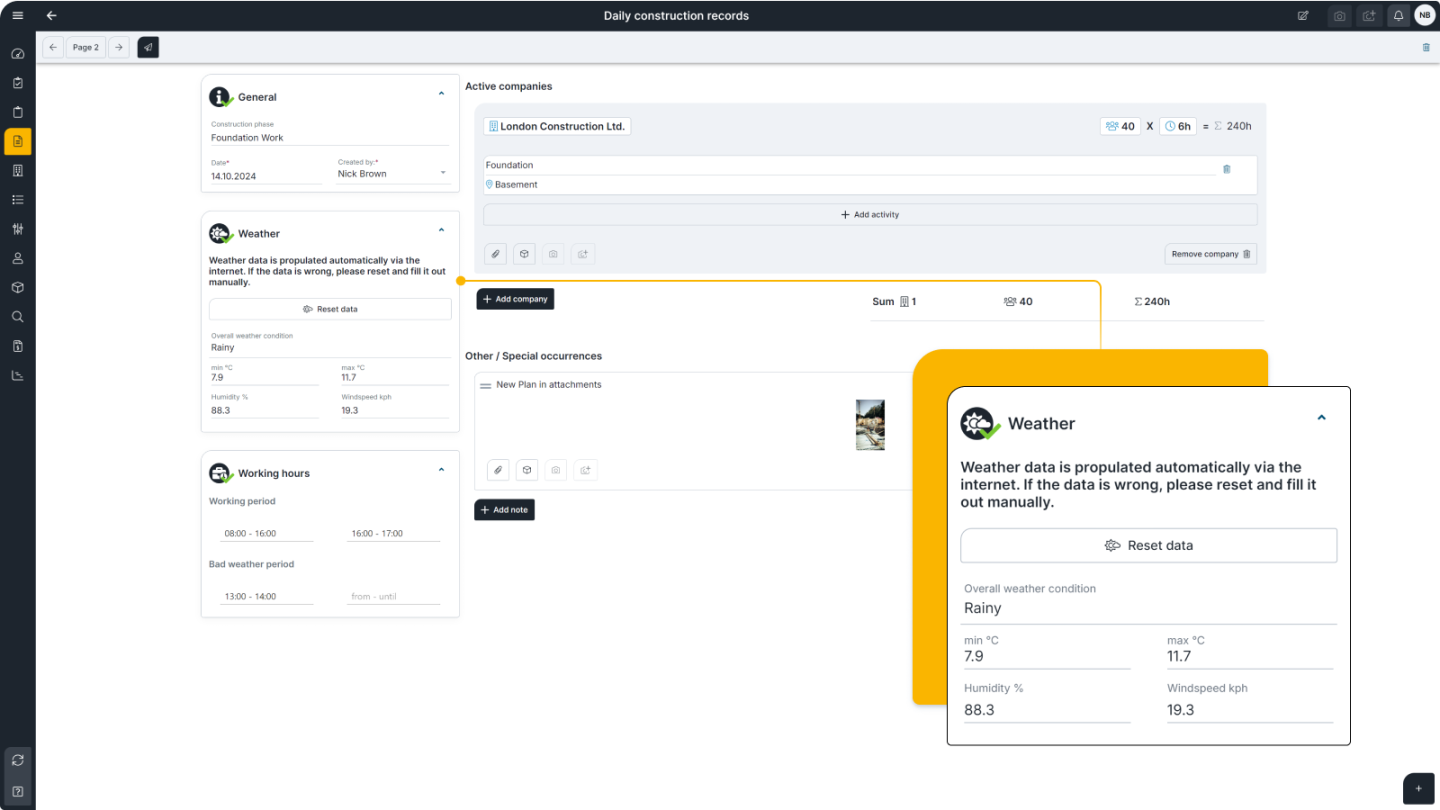Click the paper-plane send icon next to page navigation

click(147, 47)
